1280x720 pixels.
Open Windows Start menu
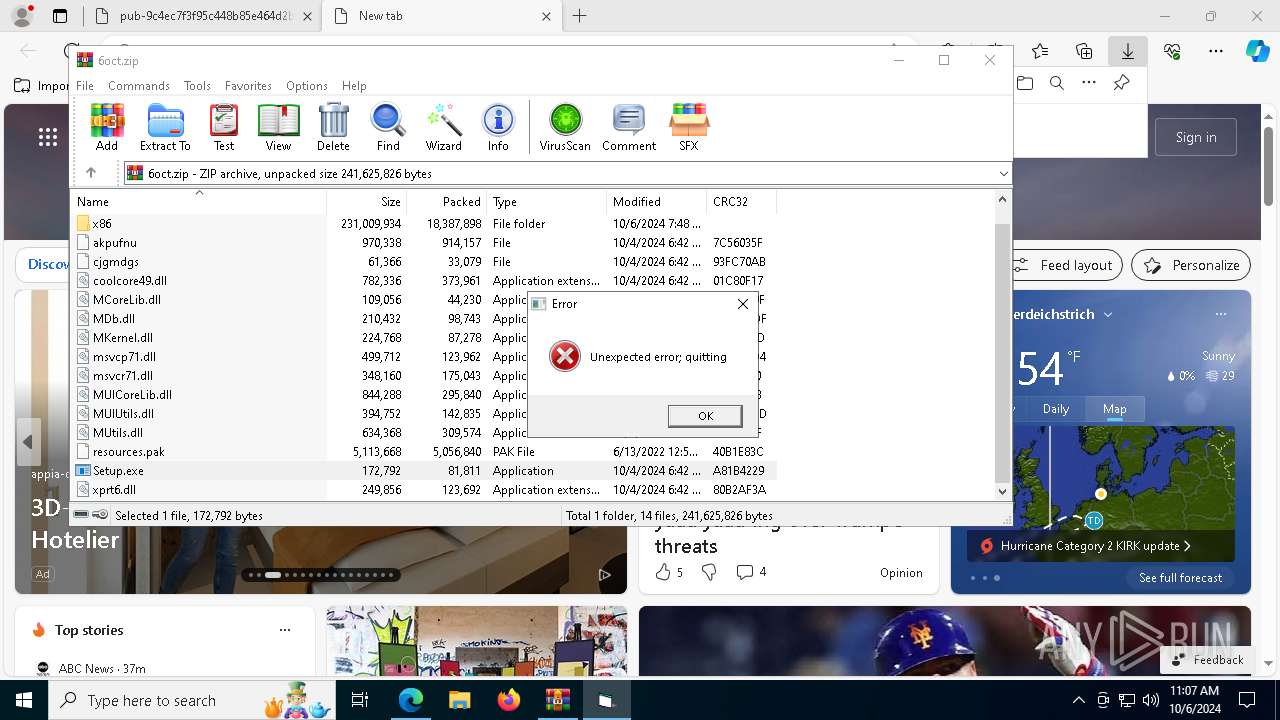click(x=24, y=700)
